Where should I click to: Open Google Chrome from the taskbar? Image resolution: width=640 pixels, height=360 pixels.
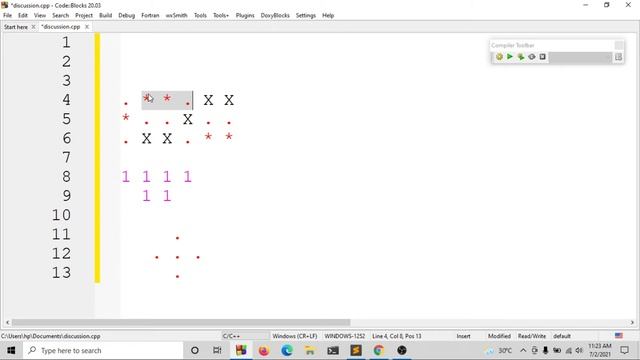pos(379,350)
